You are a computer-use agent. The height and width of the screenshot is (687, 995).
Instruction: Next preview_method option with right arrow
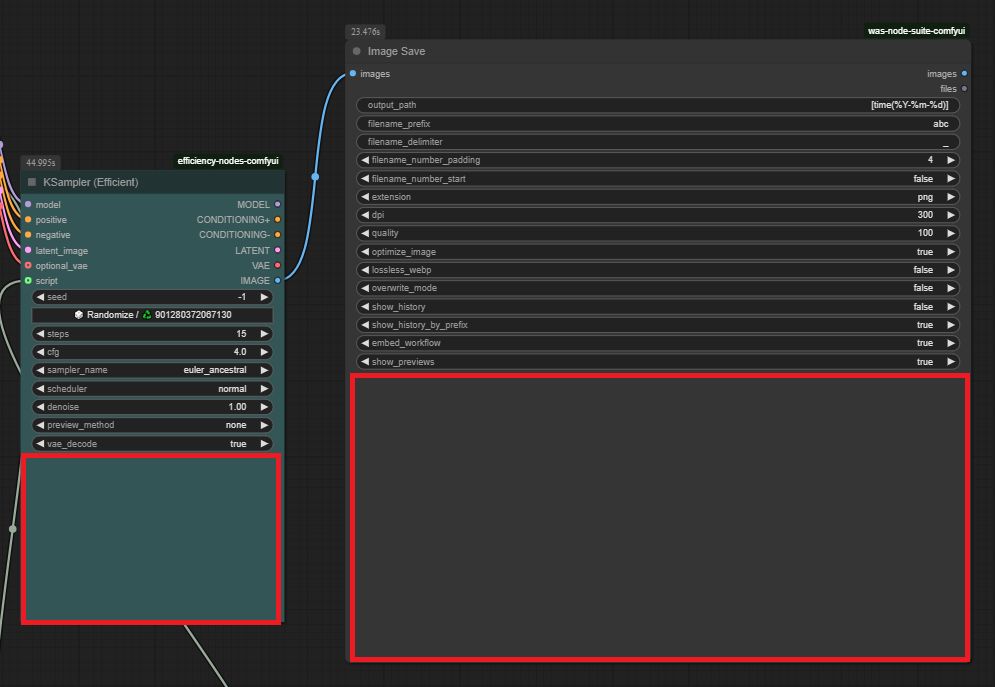265,425
